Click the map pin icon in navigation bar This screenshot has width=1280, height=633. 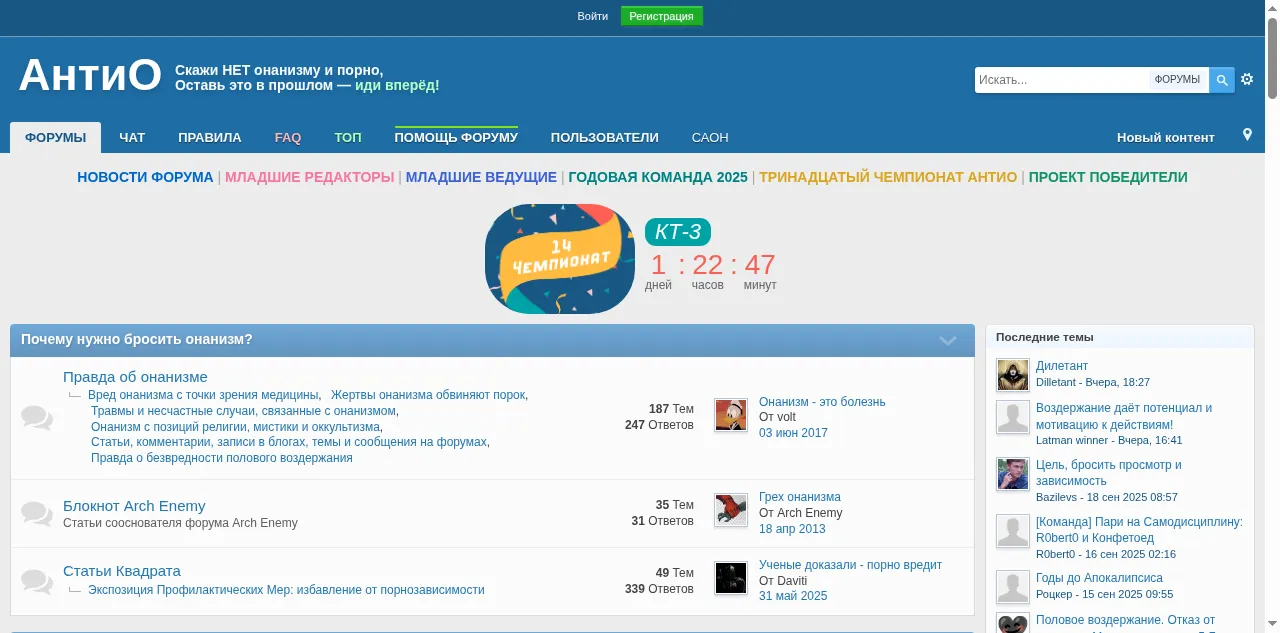point(1247,135)
